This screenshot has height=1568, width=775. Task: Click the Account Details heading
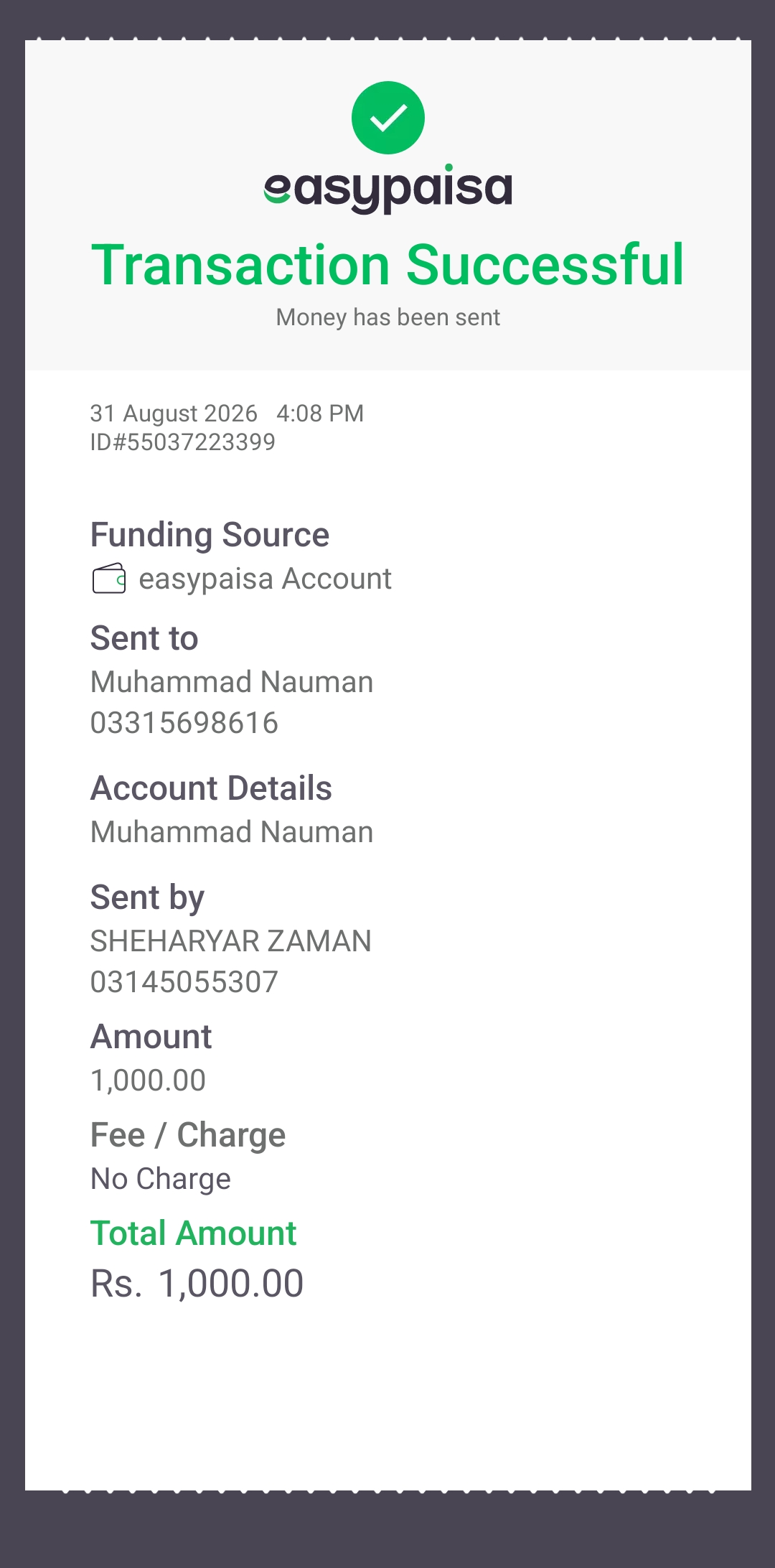tap(211, 788)
